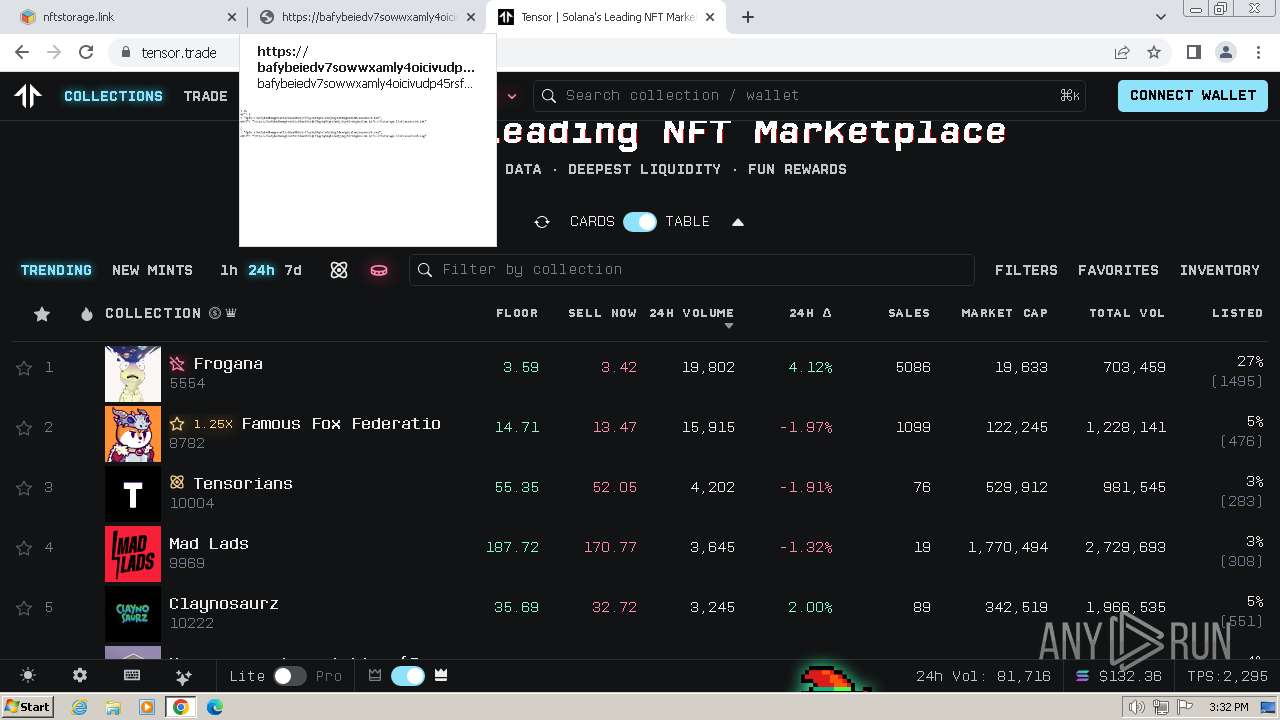The width and height of the screenshot is (1280, 720).
Task: Sort by the 24H VOLUME column header
Action: (691, 313)
